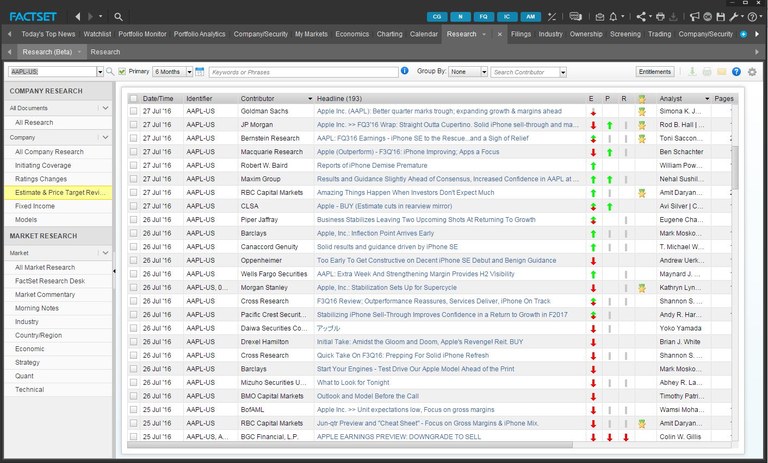Viewport: 768px width, 463px height.
Task: Click the Entitlements button
Action: tap(654, 72)
